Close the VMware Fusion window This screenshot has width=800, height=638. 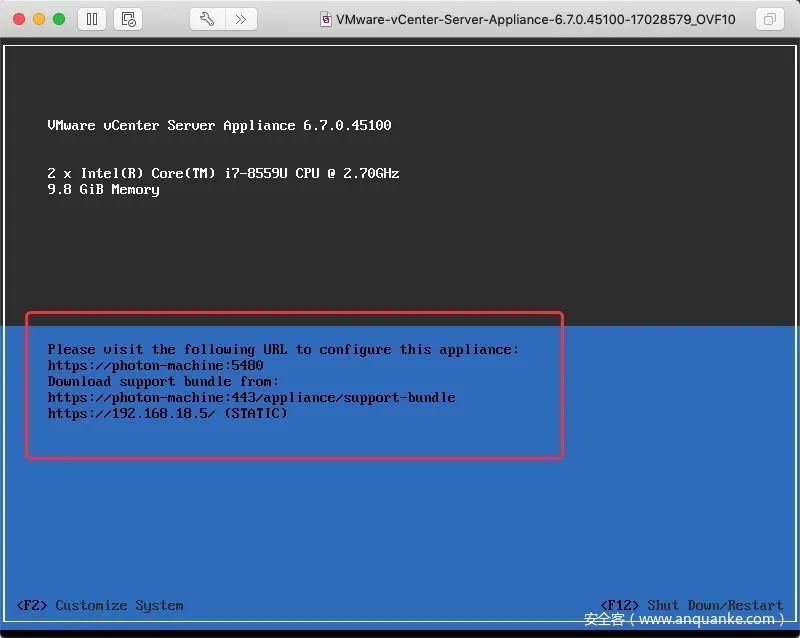(19, 19)
